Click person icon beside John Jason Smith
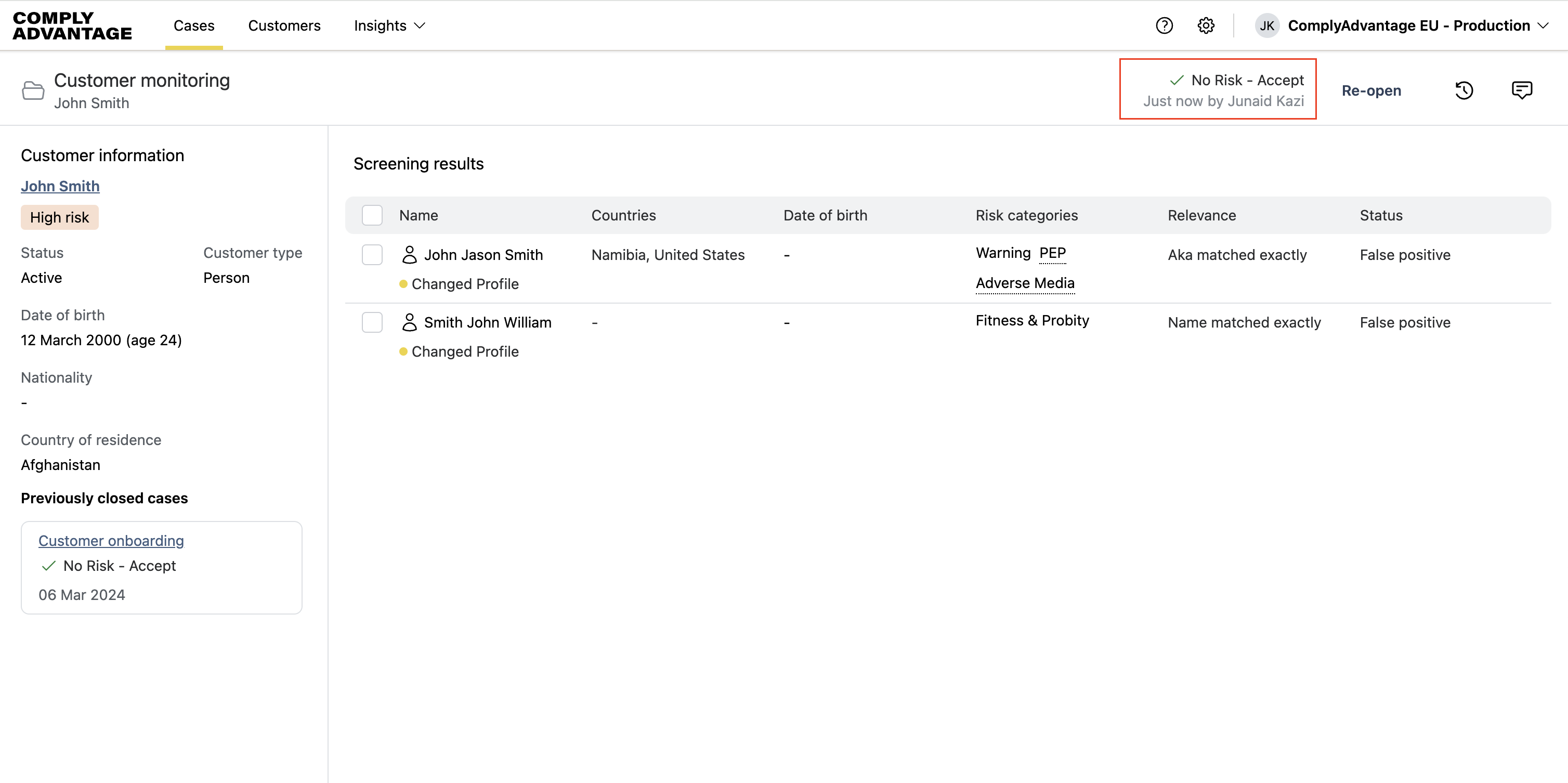 (x=410, y=255)
